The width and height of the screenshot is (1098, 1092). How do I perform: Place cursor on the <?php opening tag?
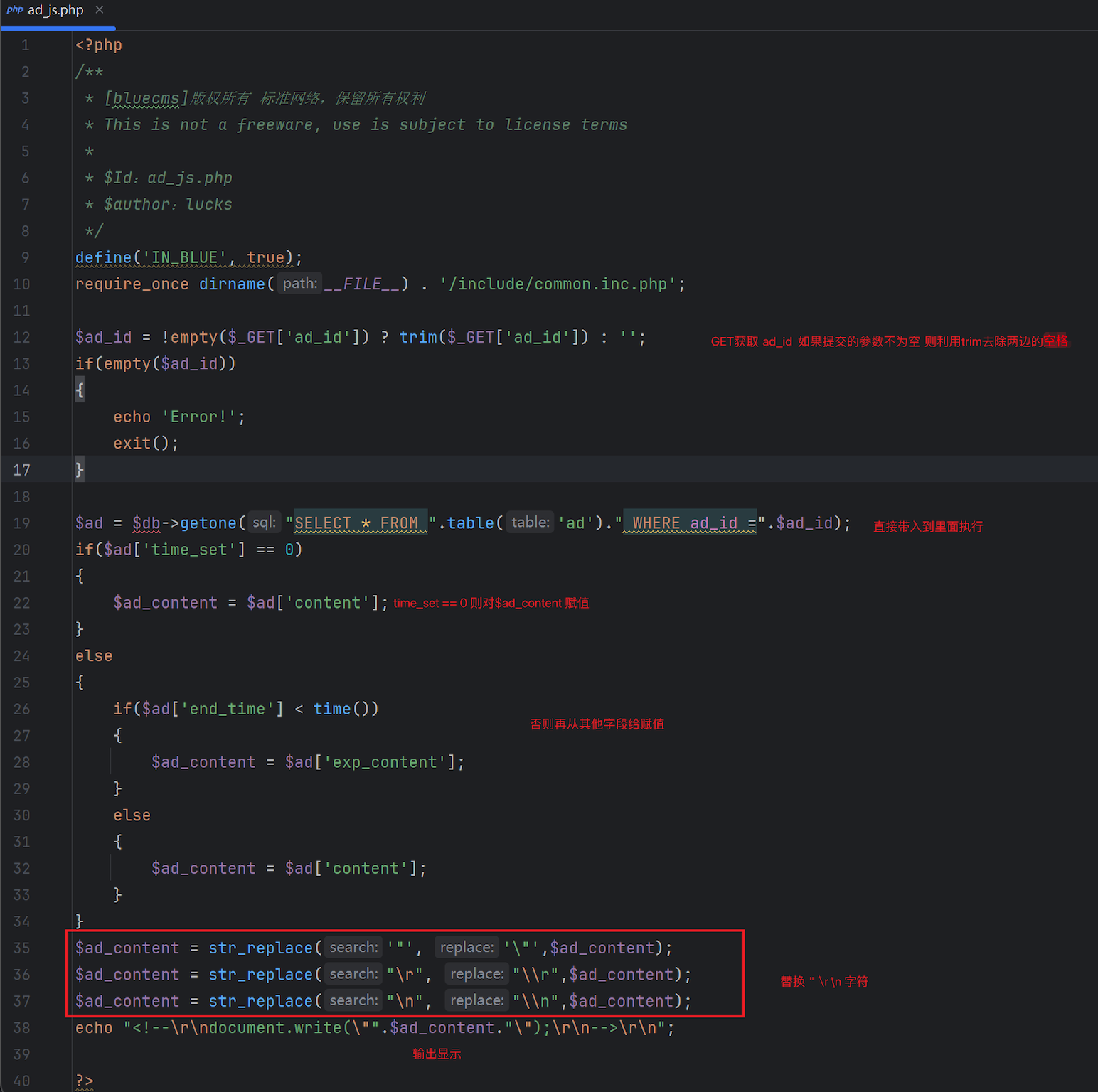tap(99, 45)
